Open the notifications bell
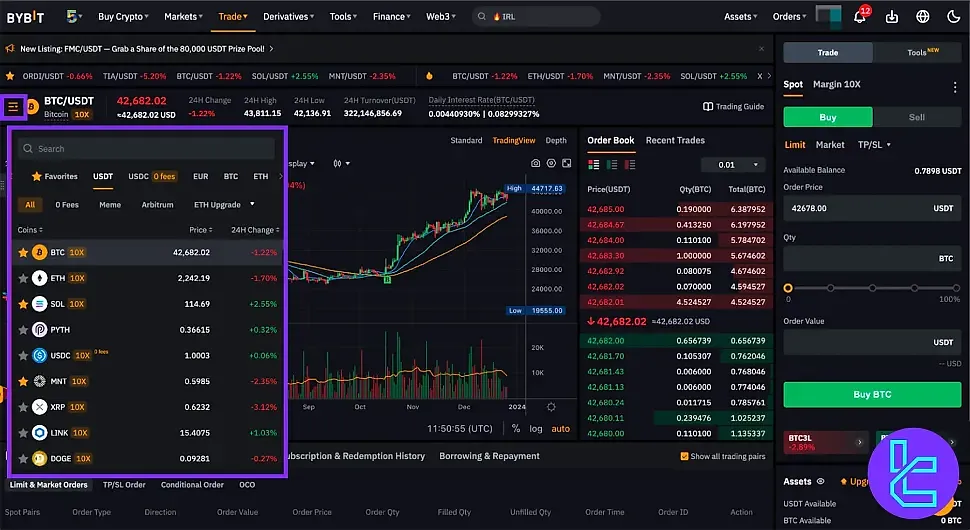Screen dimensions: 970x530 click(x=860, y=17)
